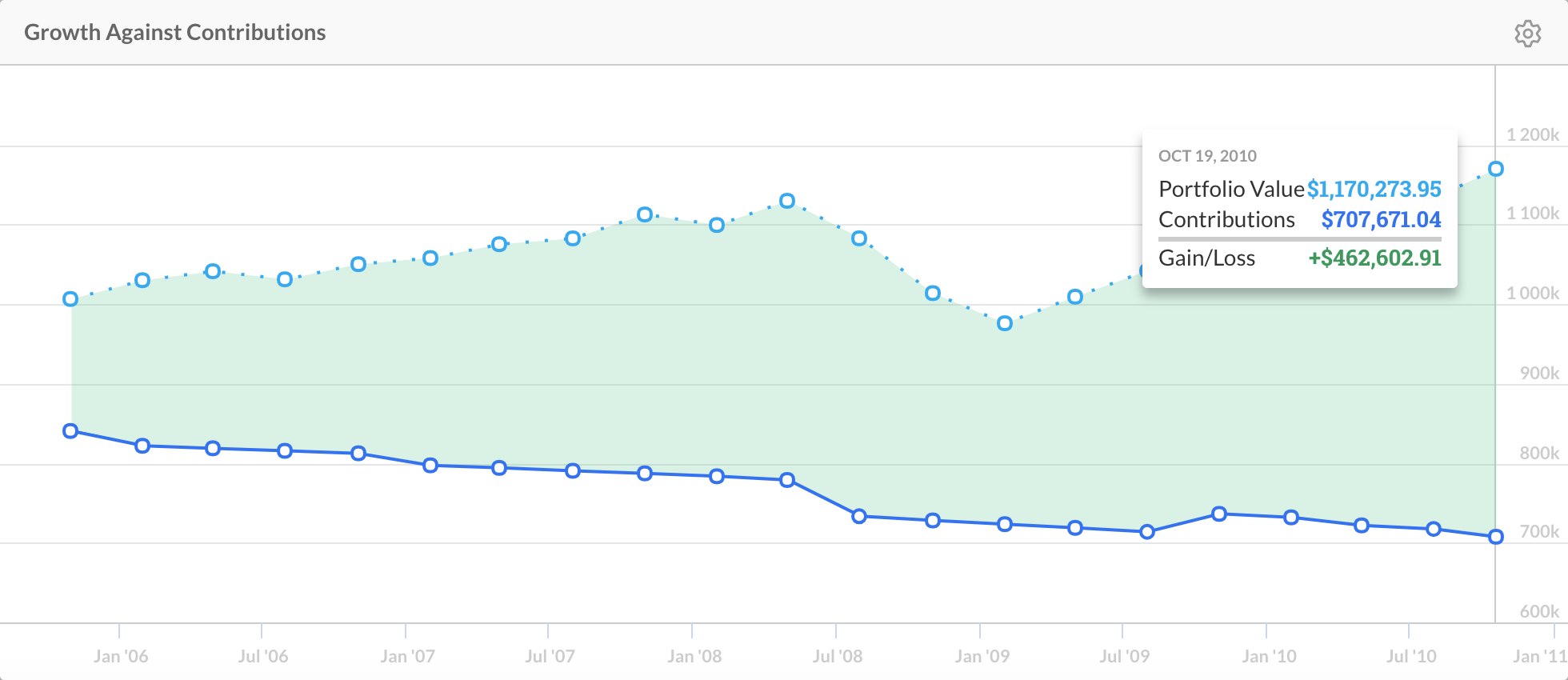Click the 1 200k axis gridline label
This screenshot has width=1568, height=680.
[x=1532, y=134]
